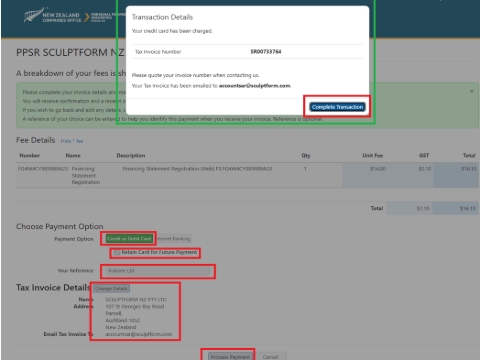Image resolution: width=480 pixels, height=360 pixels.
Task: Click the Cancel button
Action: pyautogui.click(x=270, y=357)
